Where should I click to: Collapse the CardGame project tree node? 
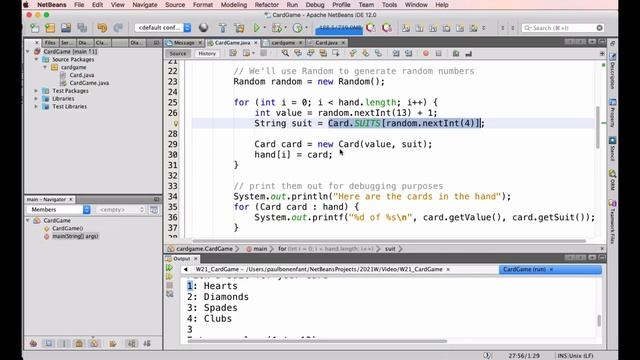pyautogui.click(x=28, y=52)
